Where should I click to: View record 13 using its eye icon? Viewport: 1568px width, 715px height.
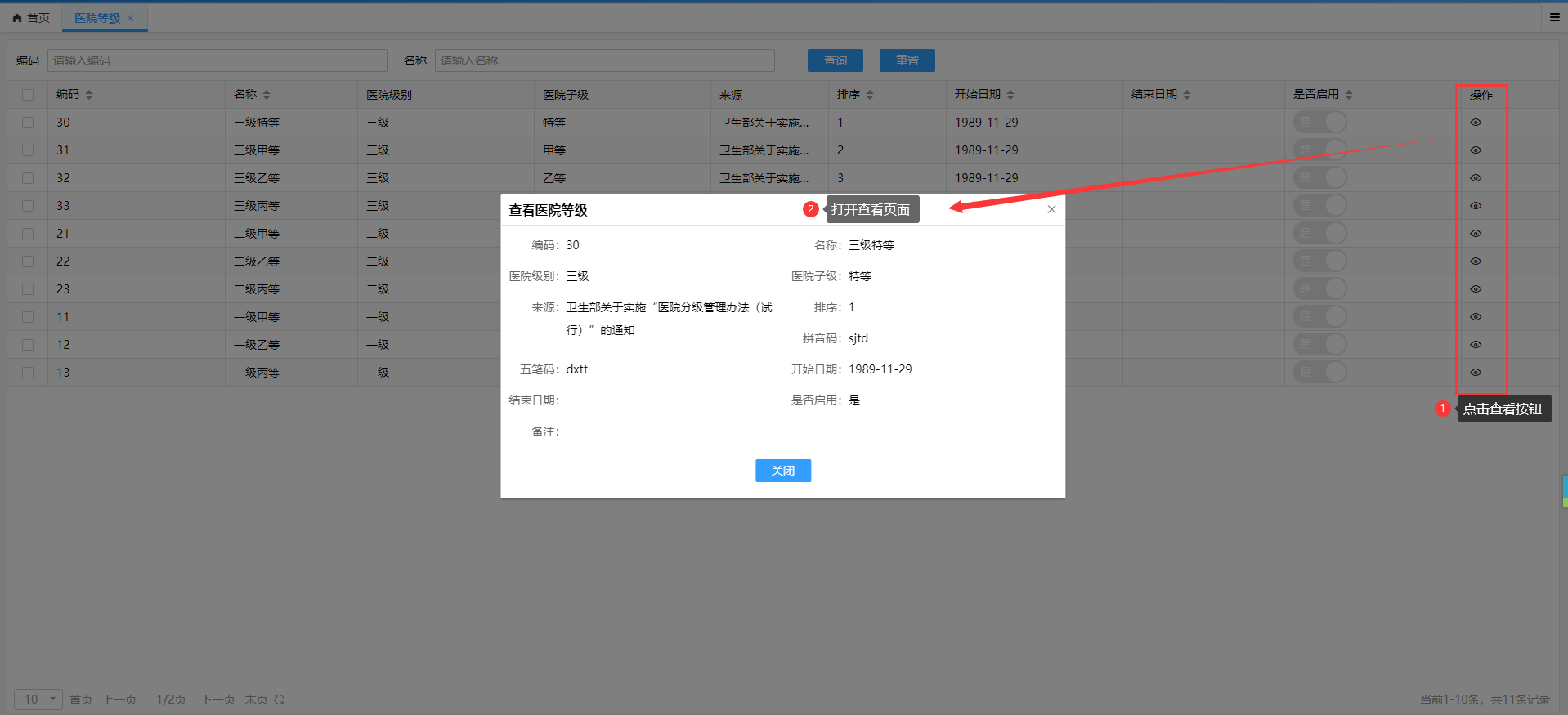(1476, 373)
